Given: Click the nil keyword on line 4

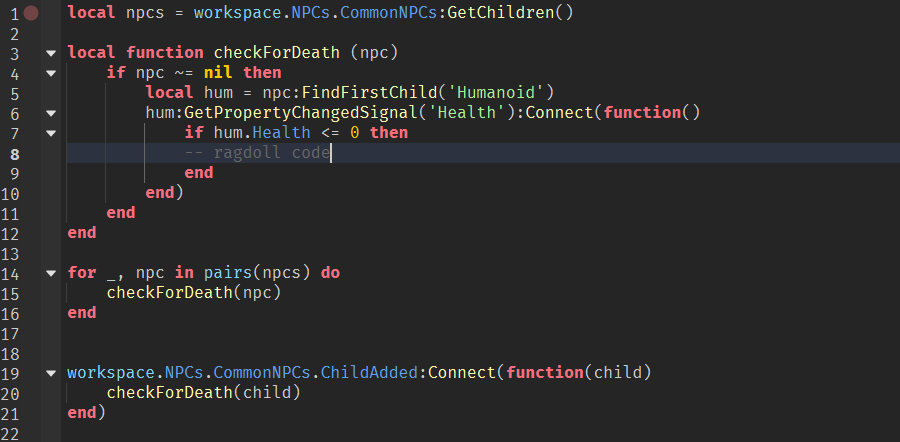Looking at the screenshot, I should [218, 73].
